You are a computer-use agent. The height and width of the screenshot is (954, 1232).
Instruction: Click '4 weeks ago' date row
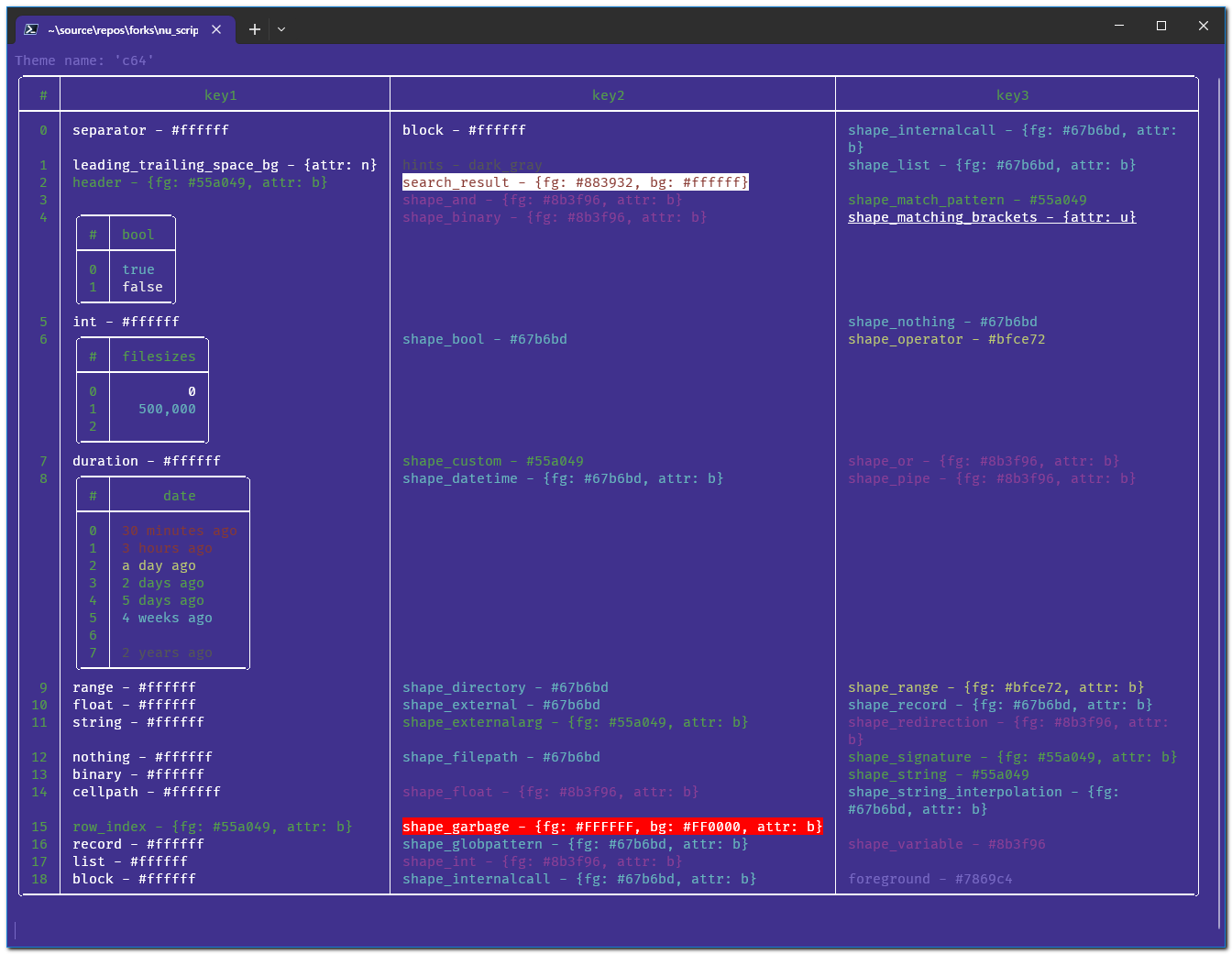[167, 618]
